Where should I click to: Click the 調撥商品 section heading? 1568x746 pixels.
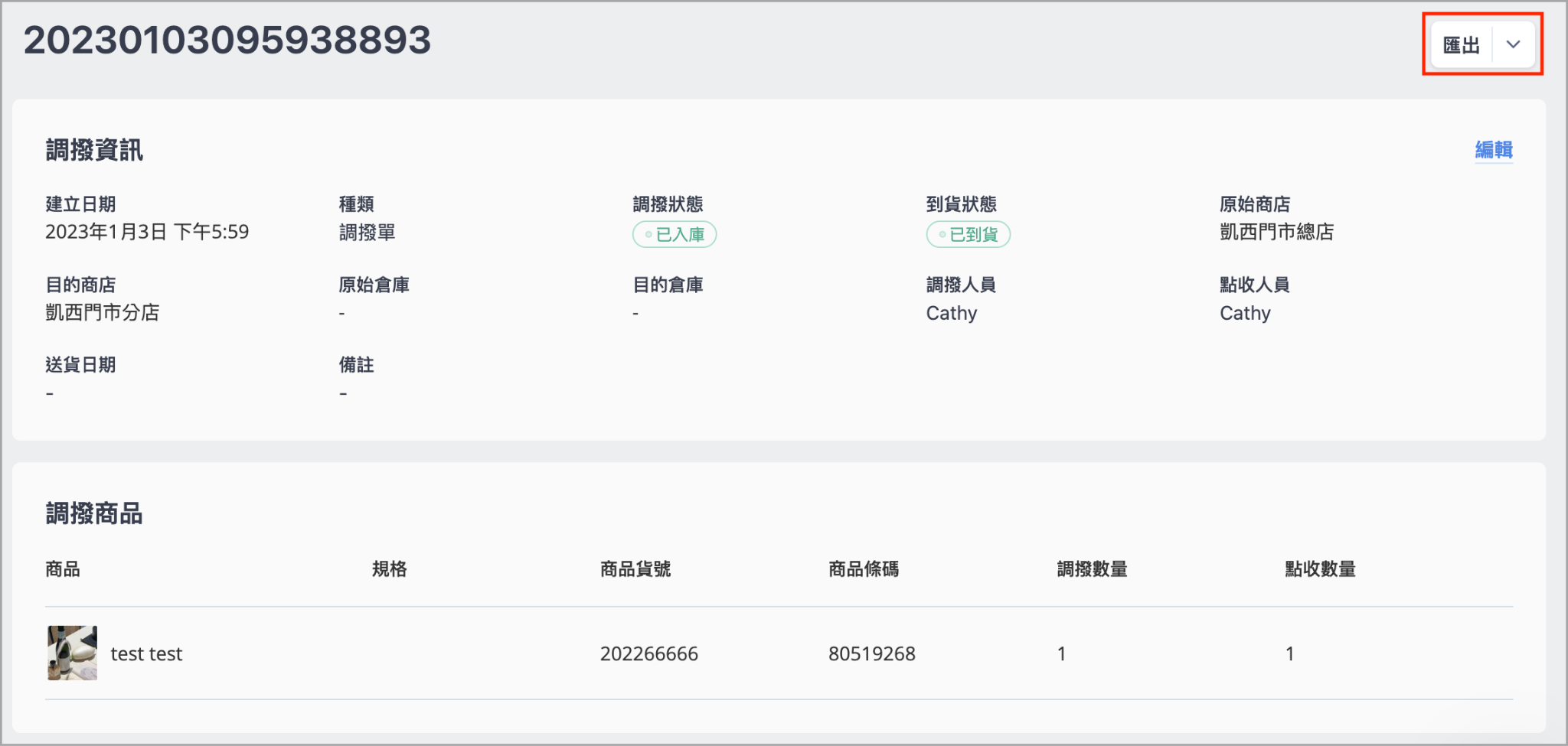pyautogui.click(x=94, y=513)
